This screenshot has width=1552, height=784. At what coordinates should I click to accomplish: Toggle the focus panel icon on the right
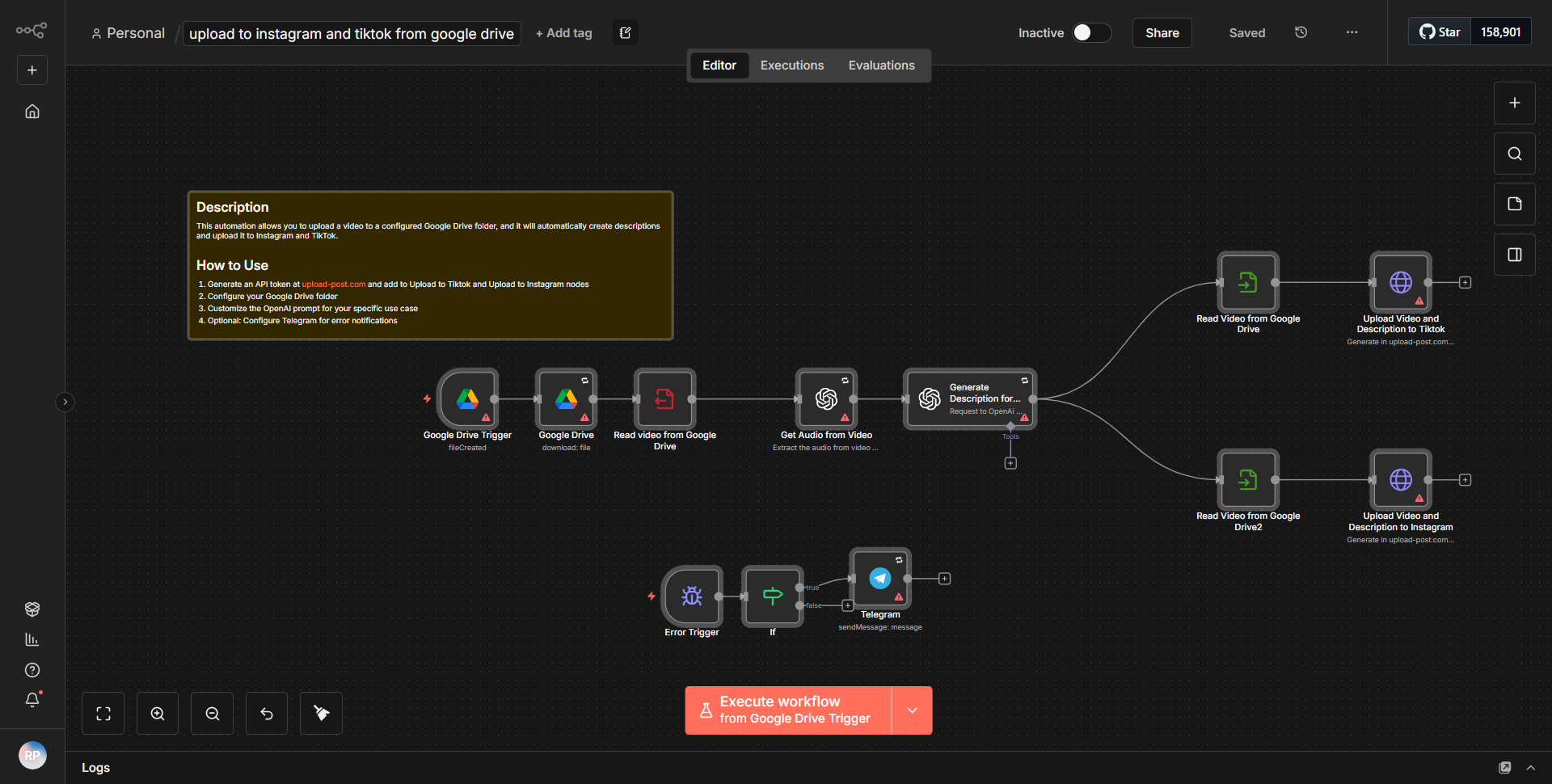[x=1514, y=255]
